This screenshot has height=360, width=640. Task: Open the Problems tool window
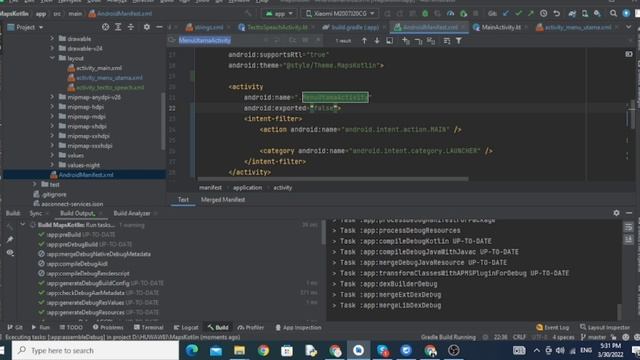coord(108,327)
